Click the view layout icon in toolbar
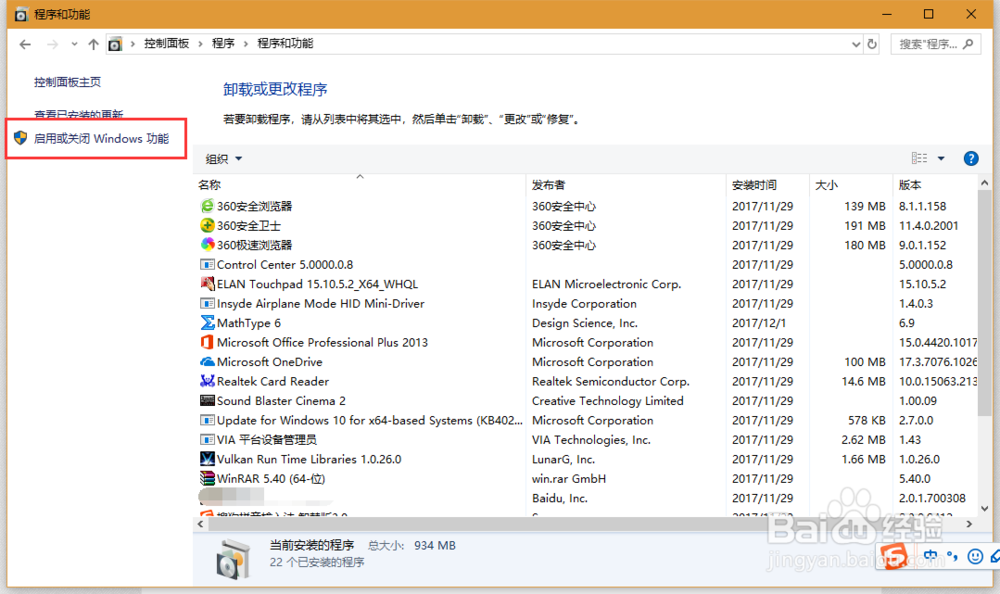This screenshot has height=594, width=1000. [x=919, y=158]
